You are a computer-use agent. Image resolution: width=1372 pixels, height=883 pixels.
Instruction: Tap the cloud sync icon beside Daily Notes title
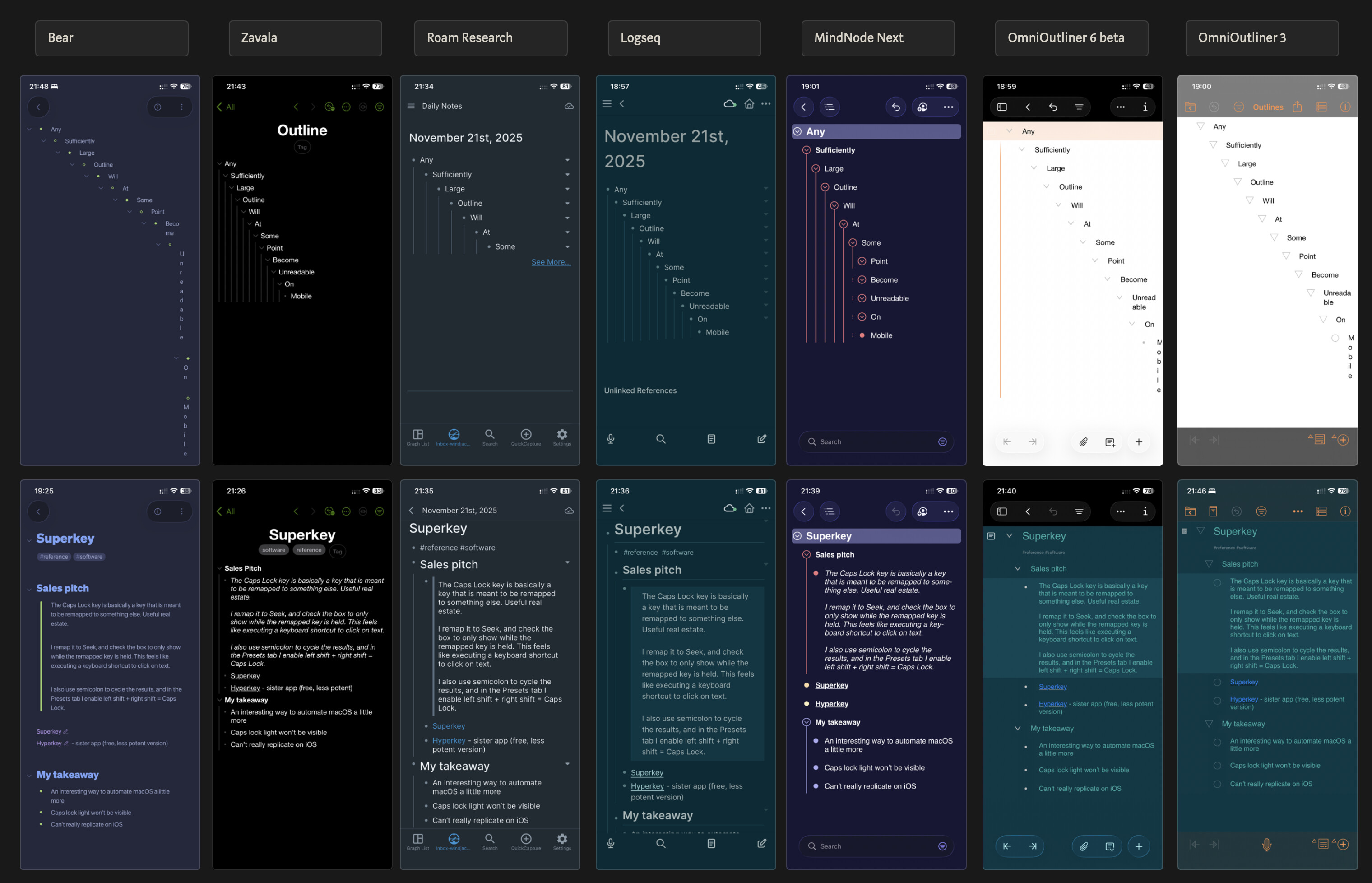click(x=569, y=106)
